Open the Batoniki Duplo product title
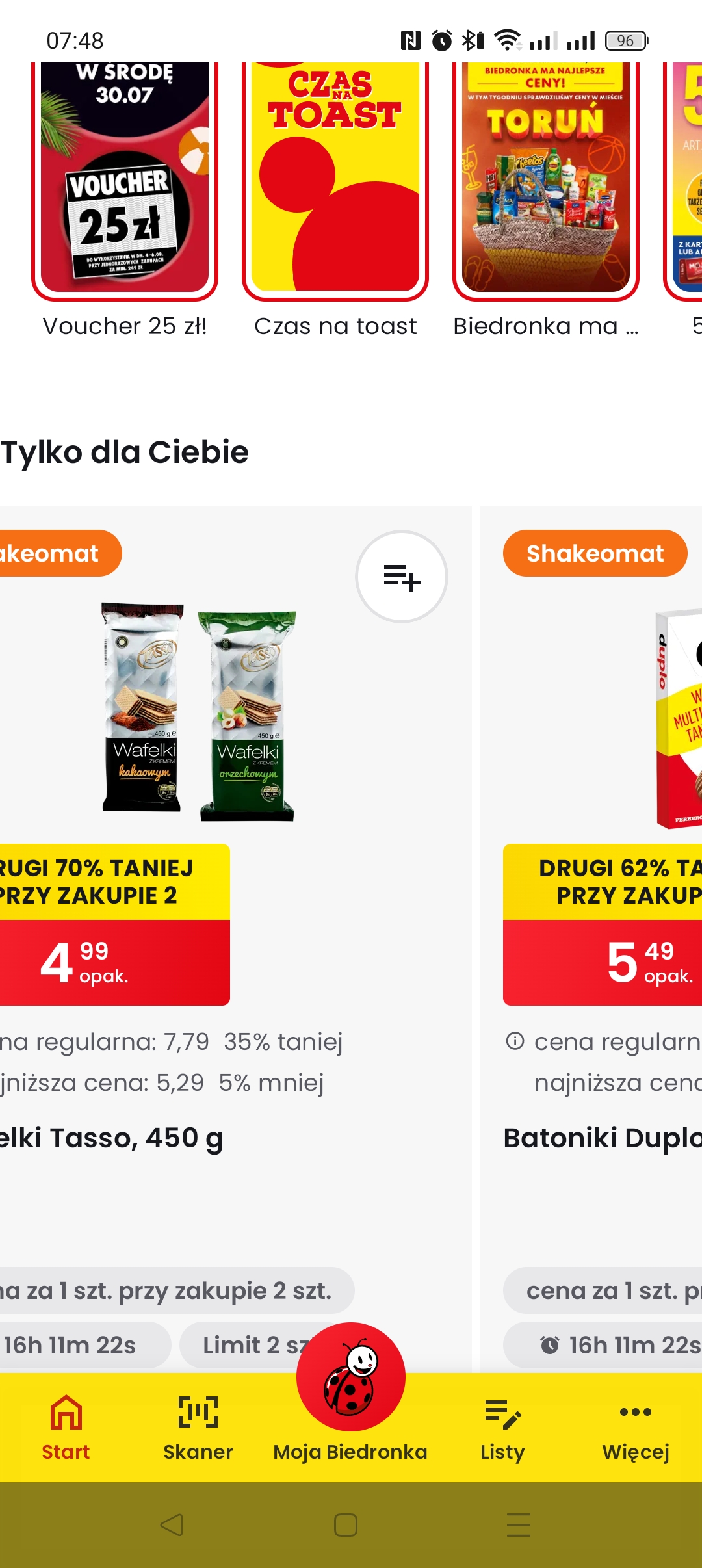The height and width of the screenshot is (1568, 702). coord(603,1138)
